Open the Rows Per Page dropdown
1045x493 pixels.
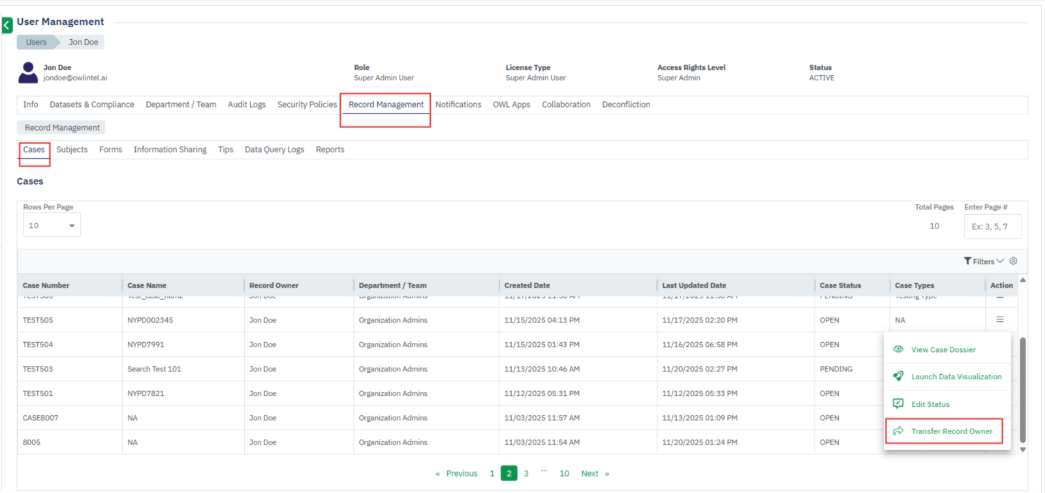click(x=50, y=226)
